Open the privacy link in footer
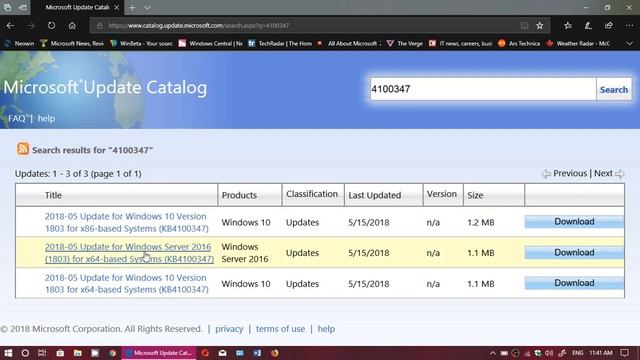The height and width of the screenshot is (360, 640). click(x=229, y=329)
